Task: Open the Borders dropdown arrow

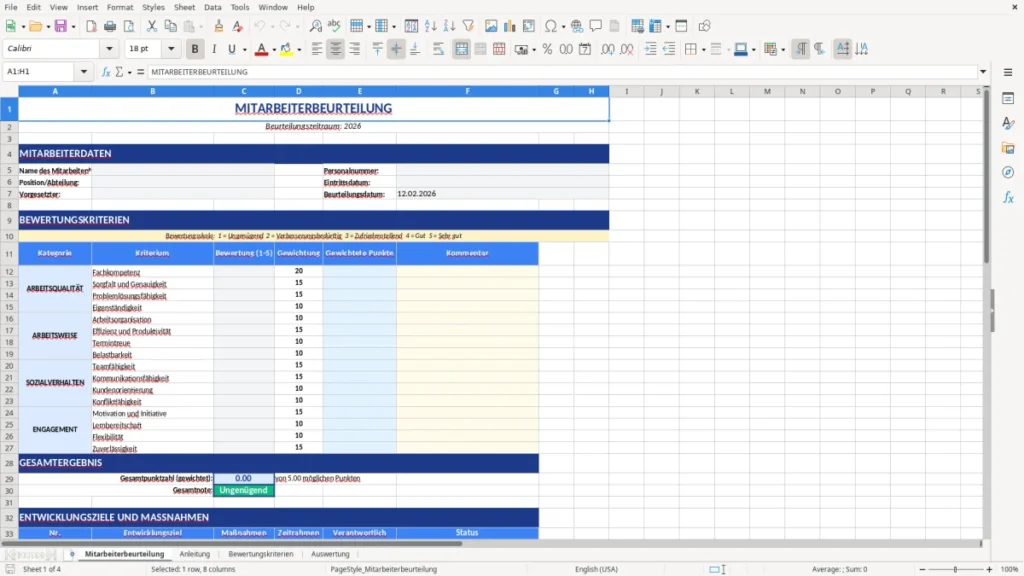Action: [x=703, y=50]
